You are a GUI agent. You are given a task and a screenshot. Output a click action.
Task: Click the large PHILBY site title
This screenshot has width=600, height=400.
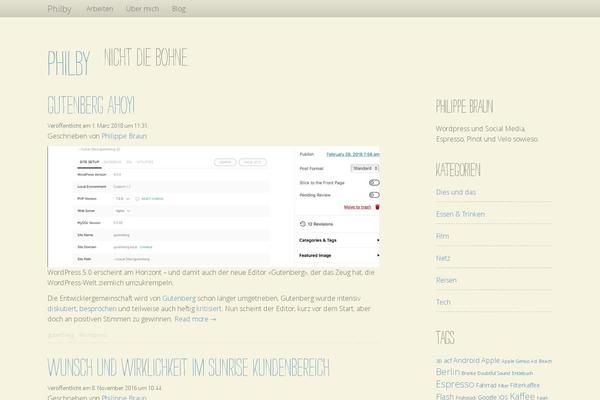(x=69, y=63)
